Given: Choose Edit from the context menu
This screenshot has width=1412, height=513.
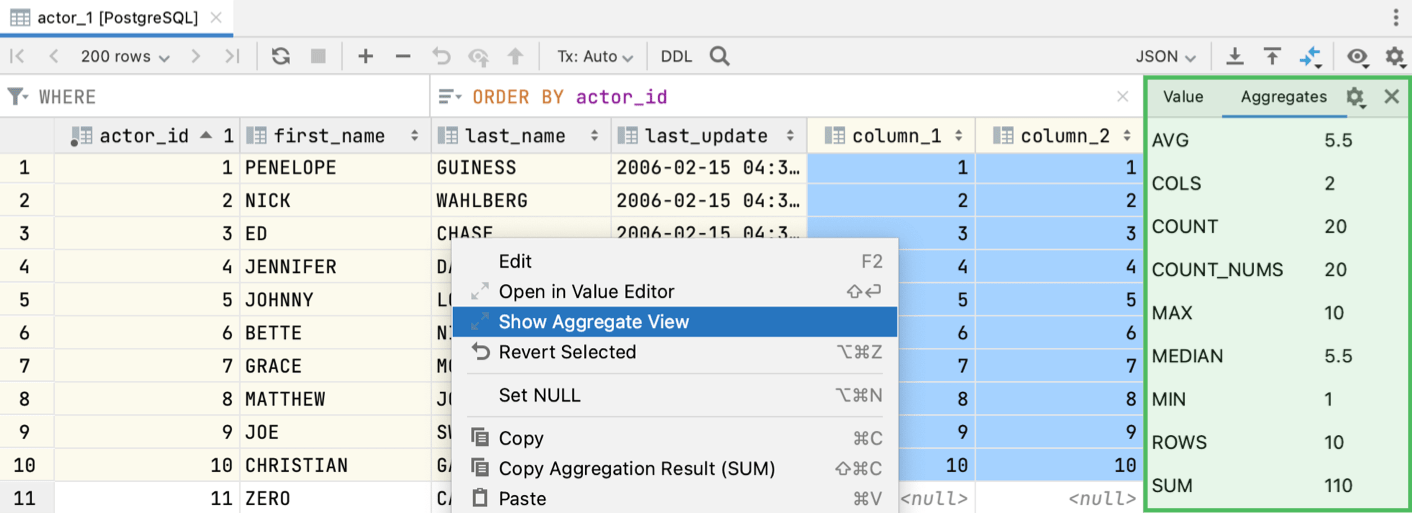Looking at the screenshot, I should pyautogui.click(x=675, y=262).
